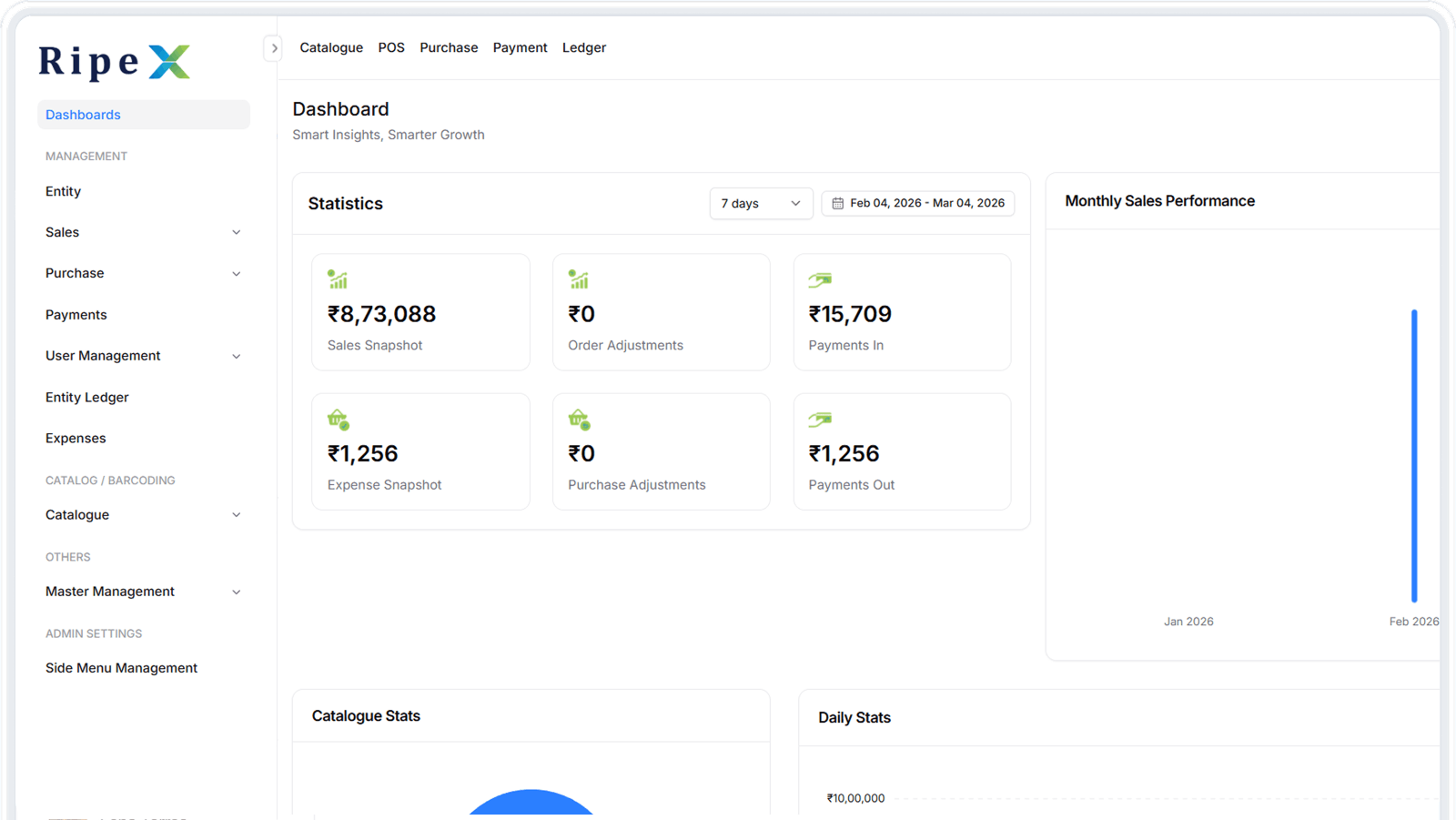The width and height of the screenshot is (1456, 820).
Task: Click the Feb 04 – Mar 04 date field
Action: click(926, 204)
